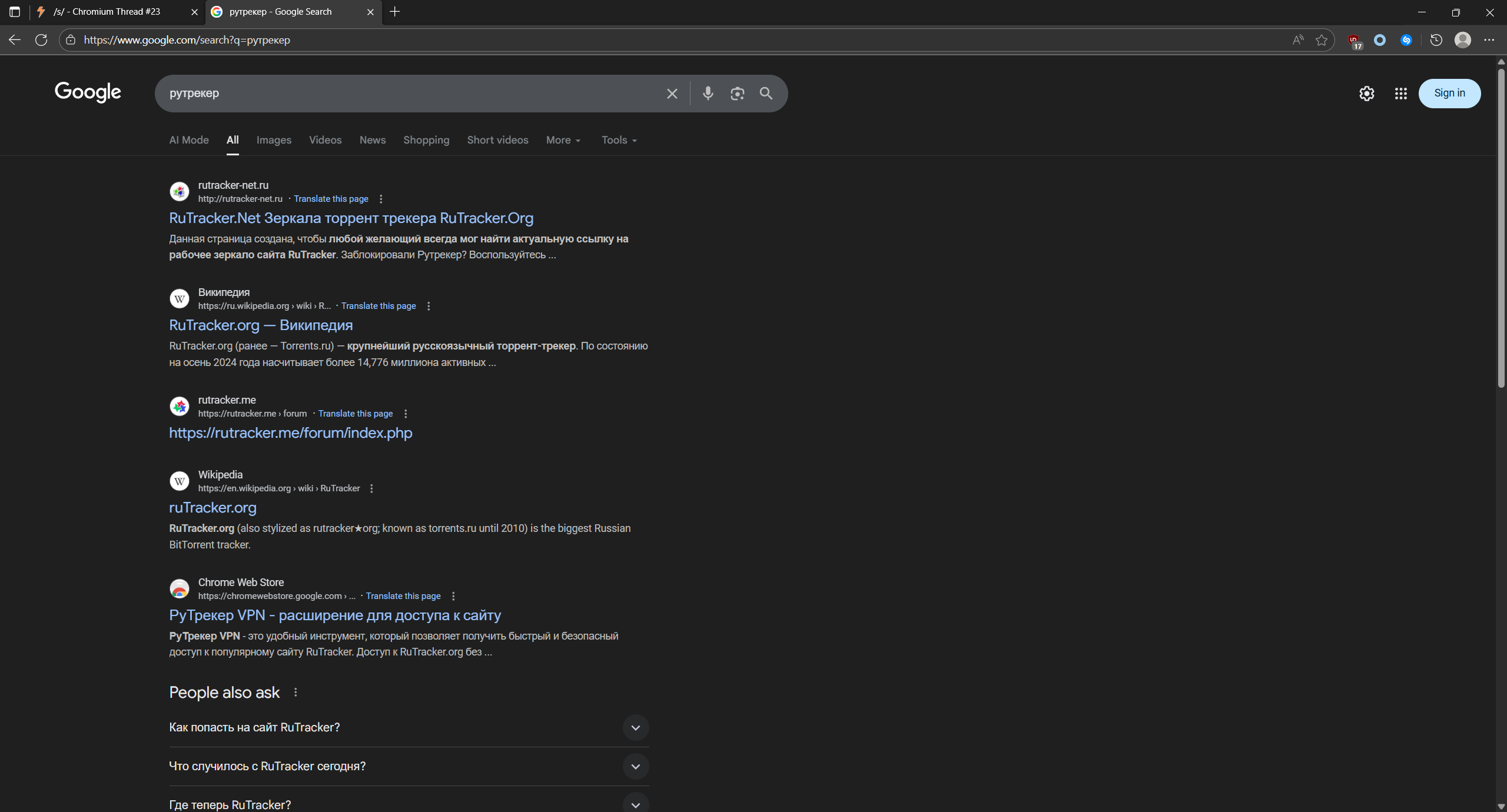Open the Tools dropdown
This screenshot has width=1507, height=812.
pyautogui.click(x=619, y=140)
